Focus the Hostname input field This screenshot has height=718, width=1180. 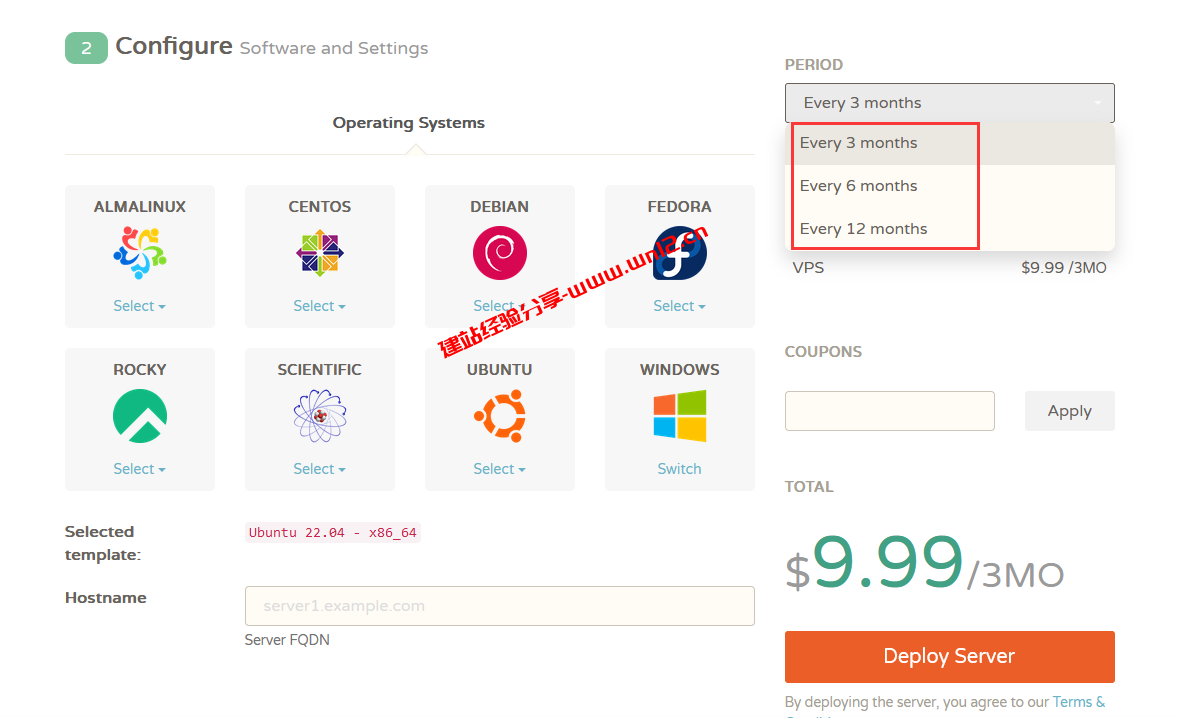click(499, 606)
